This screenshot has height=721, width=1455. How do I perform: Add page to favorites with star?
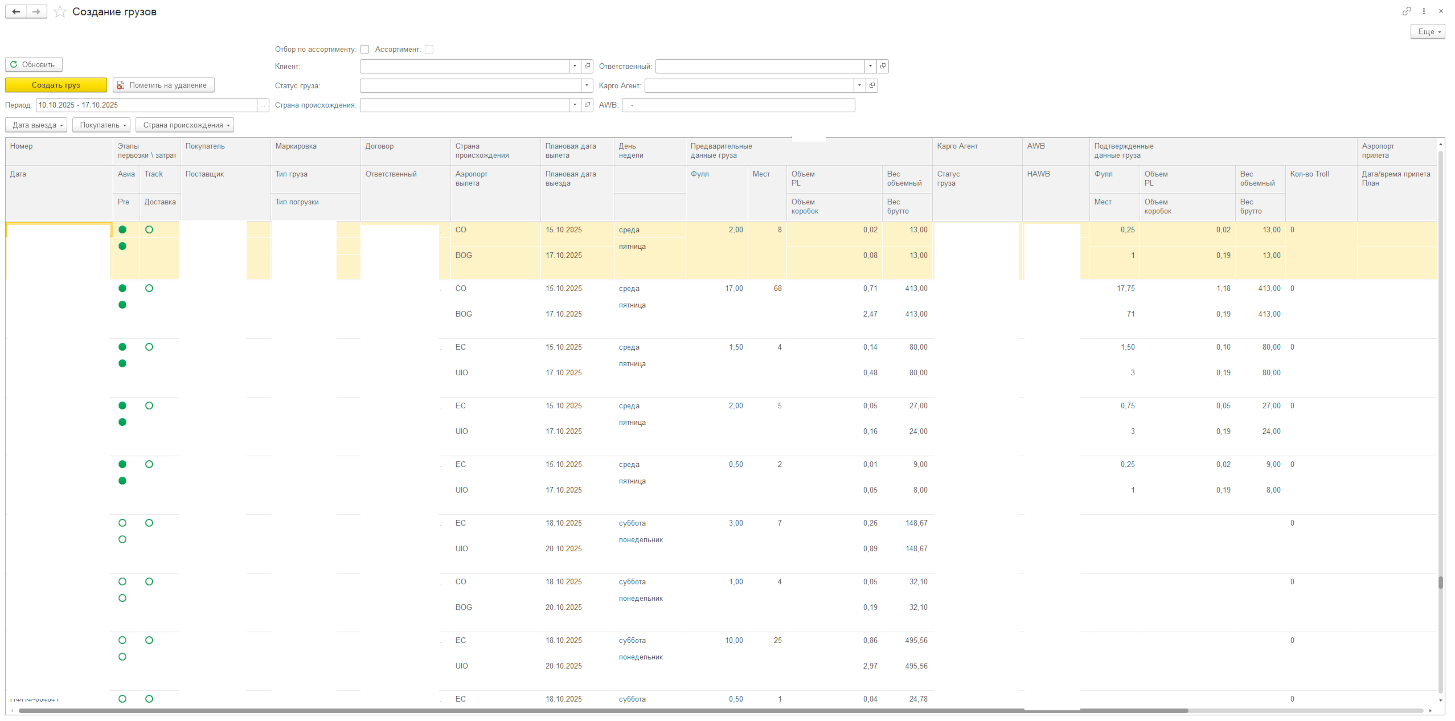pos(60,11)
